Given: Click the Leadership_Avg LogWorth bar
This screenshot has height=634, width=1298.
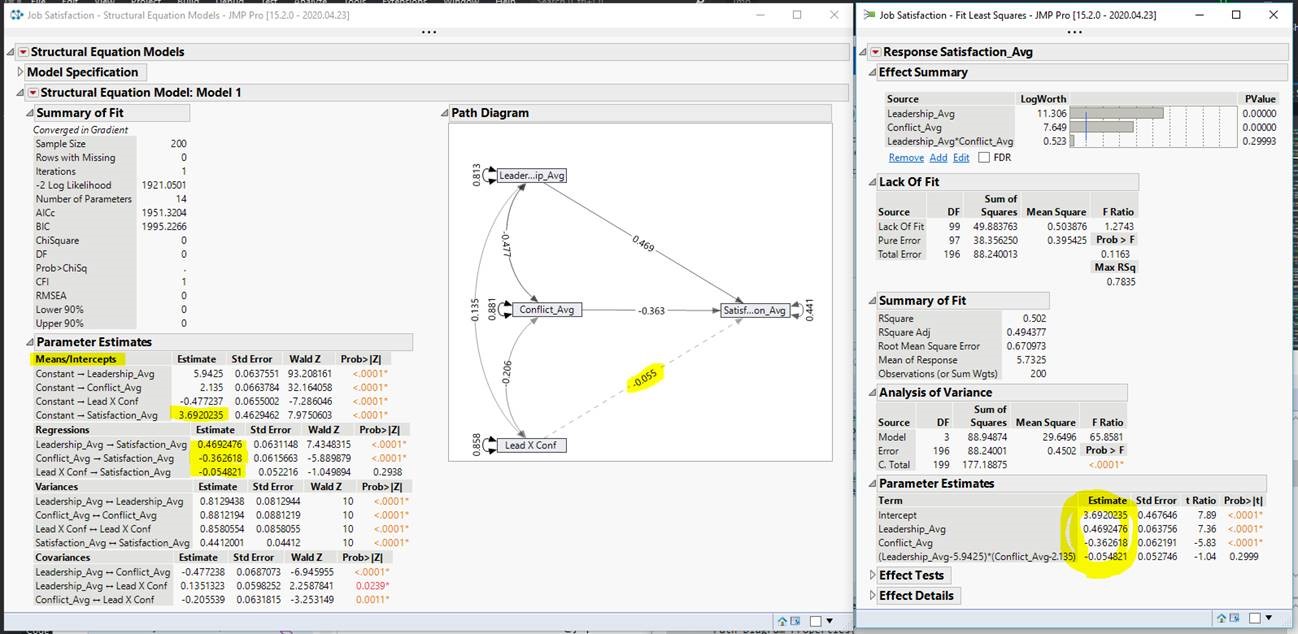Looking at the screenshot, I should click(x=1117, y=114).
